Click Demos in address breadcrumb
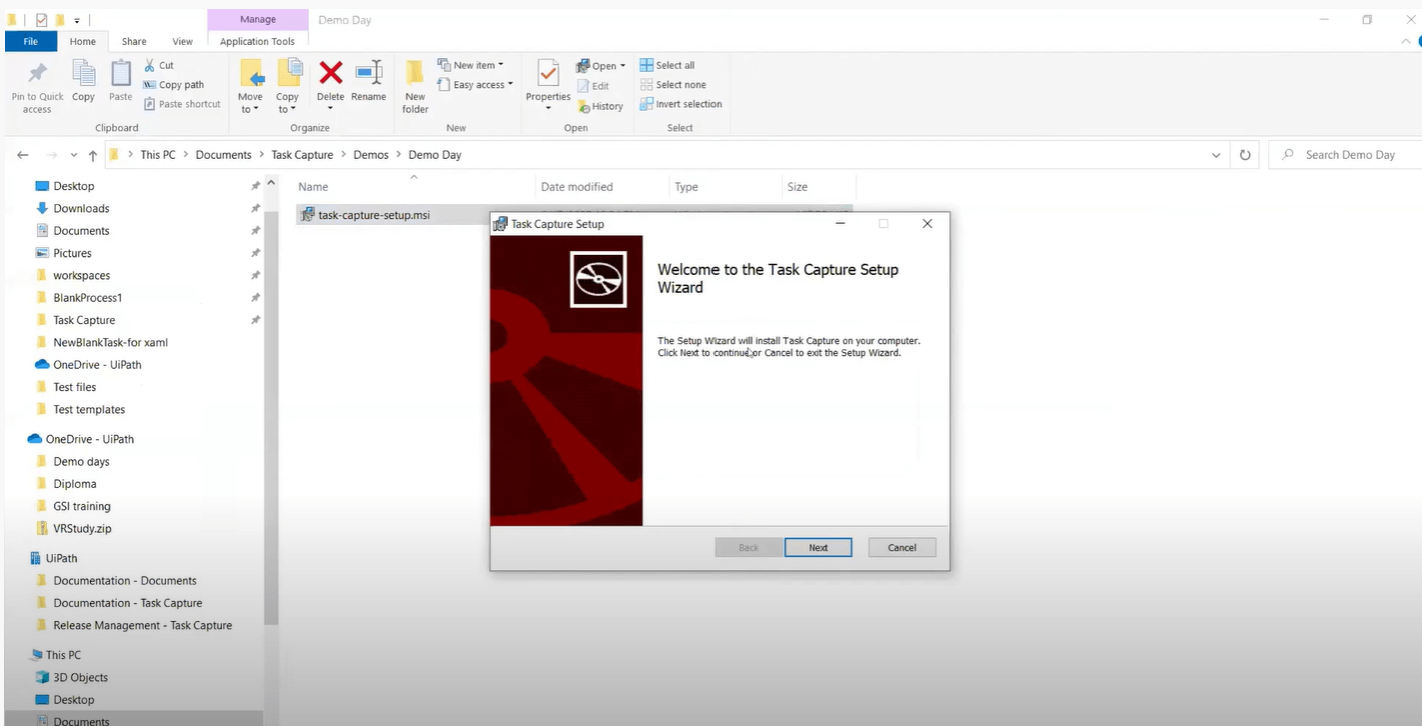This screenshot has width=1422, height=726. pyautogui.click(x=371, y=155)
